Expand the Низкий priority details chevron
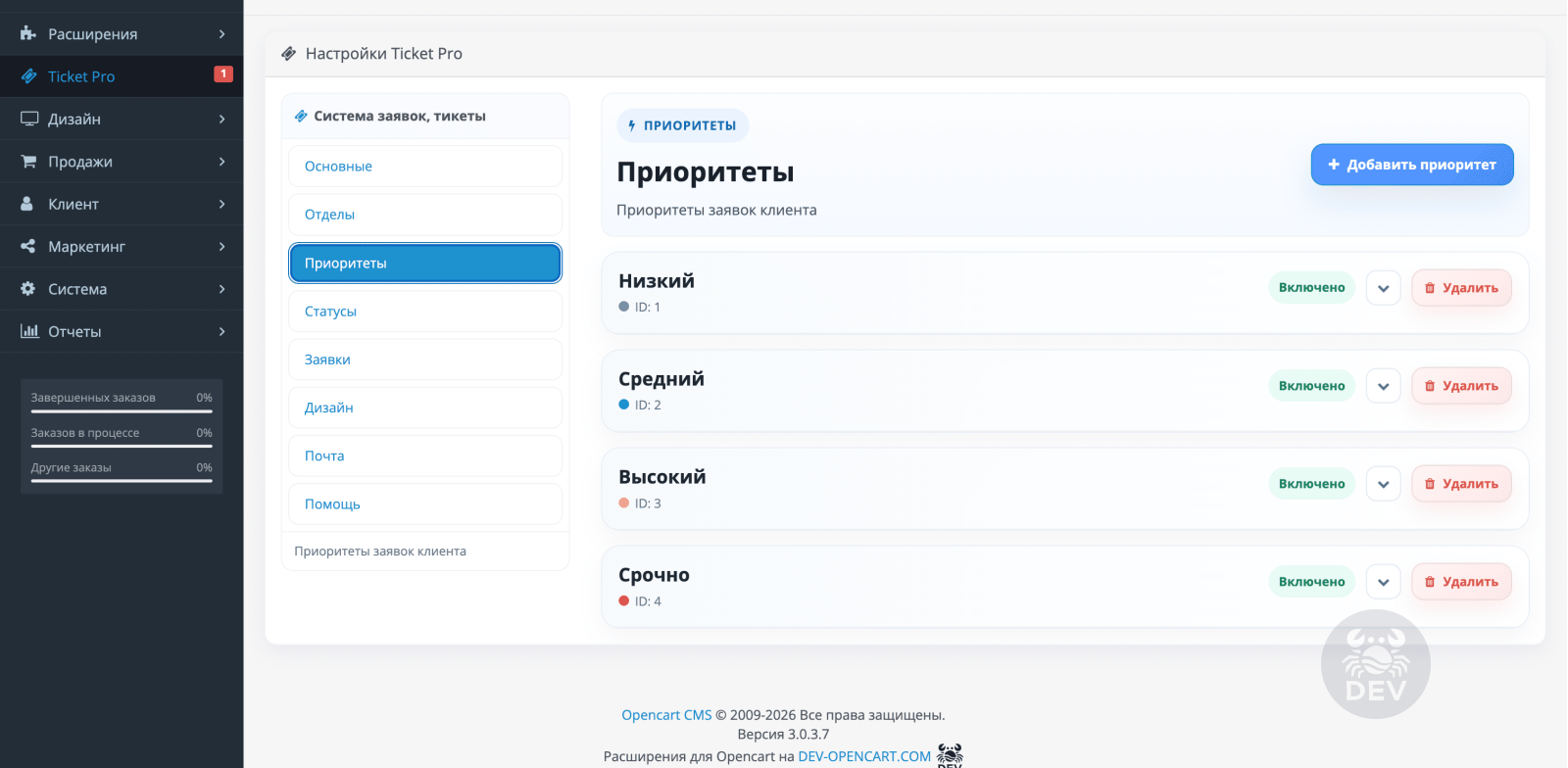Image resolution: width=1568 pixels, height=768 pixels. click(1383, 288)
